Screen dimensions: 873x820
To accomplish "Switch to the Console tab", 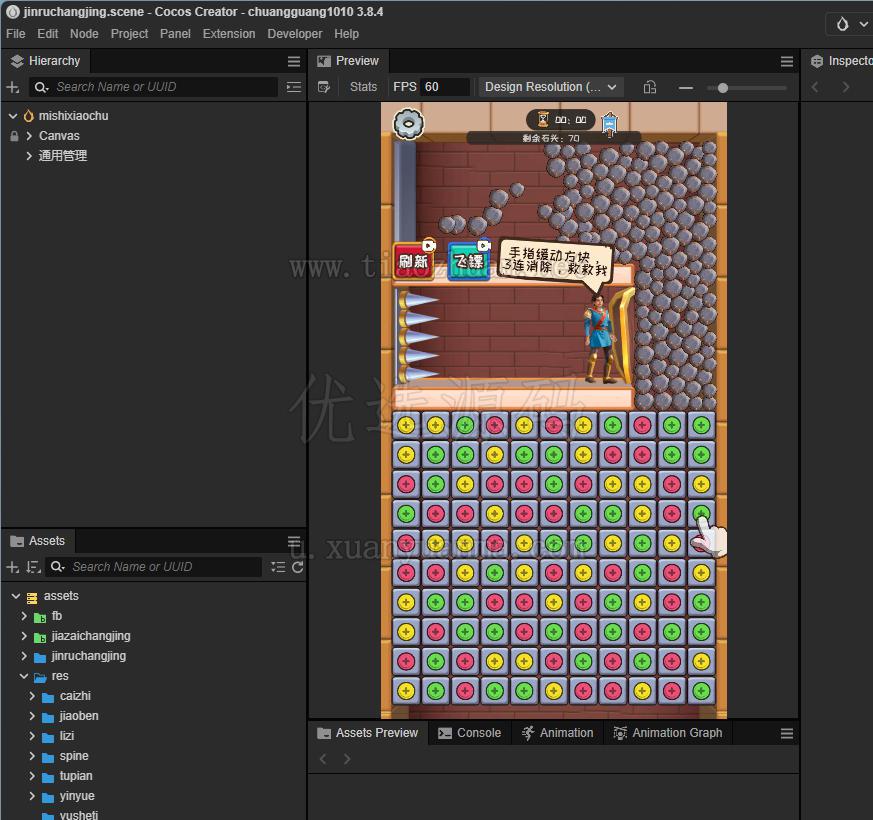I will tap(469, 733).
